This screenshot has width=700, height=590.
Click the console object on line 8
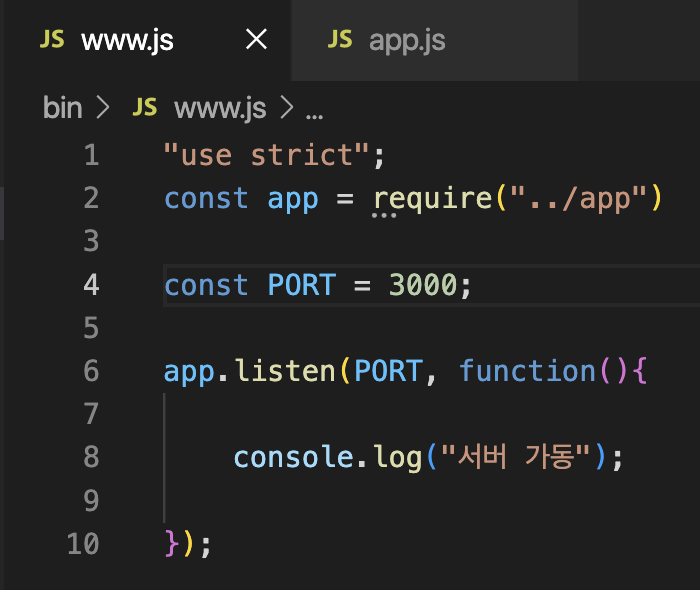[x=294, y=457]
